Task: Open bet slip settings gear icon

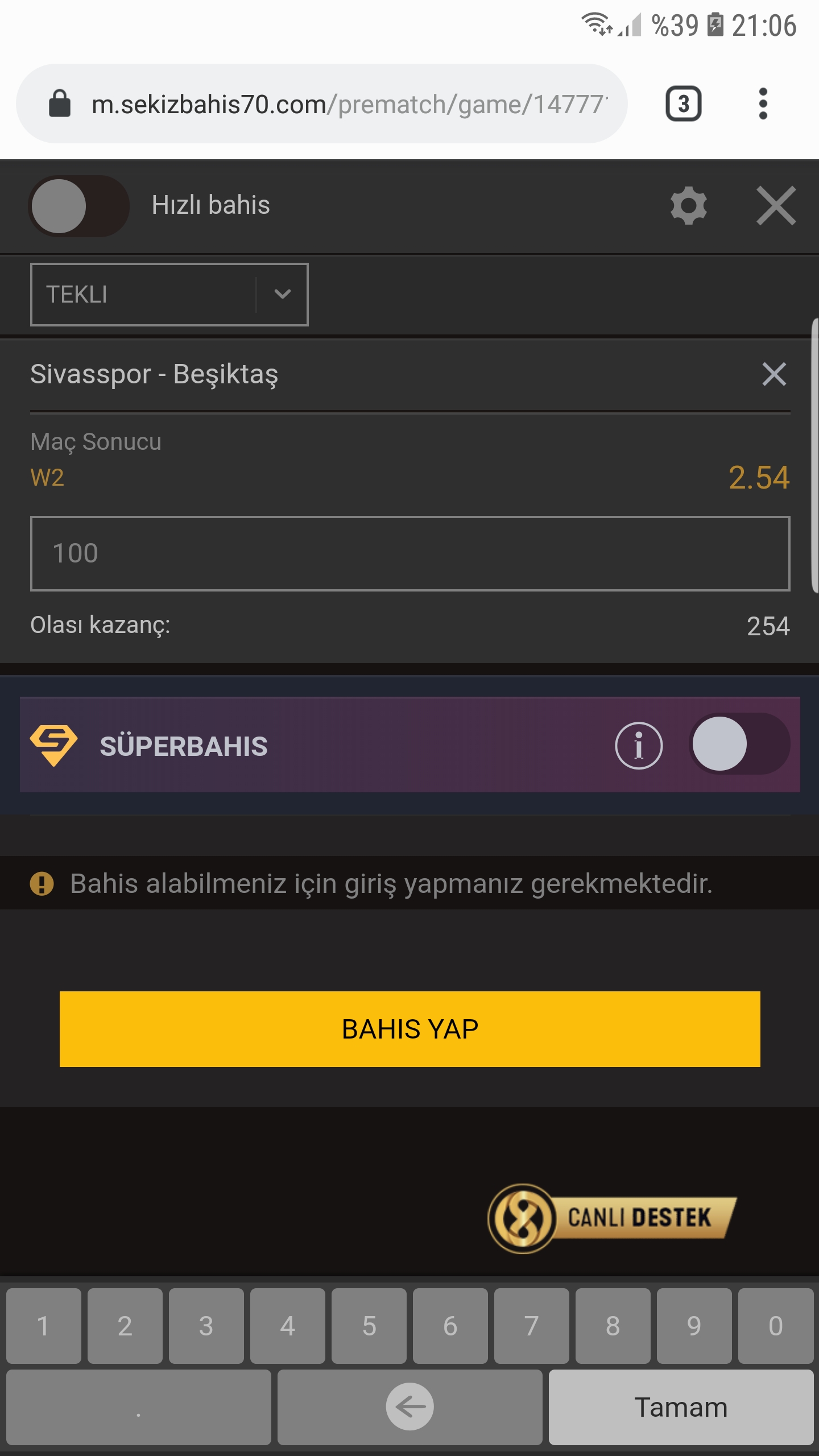Action: click(688, 205)
